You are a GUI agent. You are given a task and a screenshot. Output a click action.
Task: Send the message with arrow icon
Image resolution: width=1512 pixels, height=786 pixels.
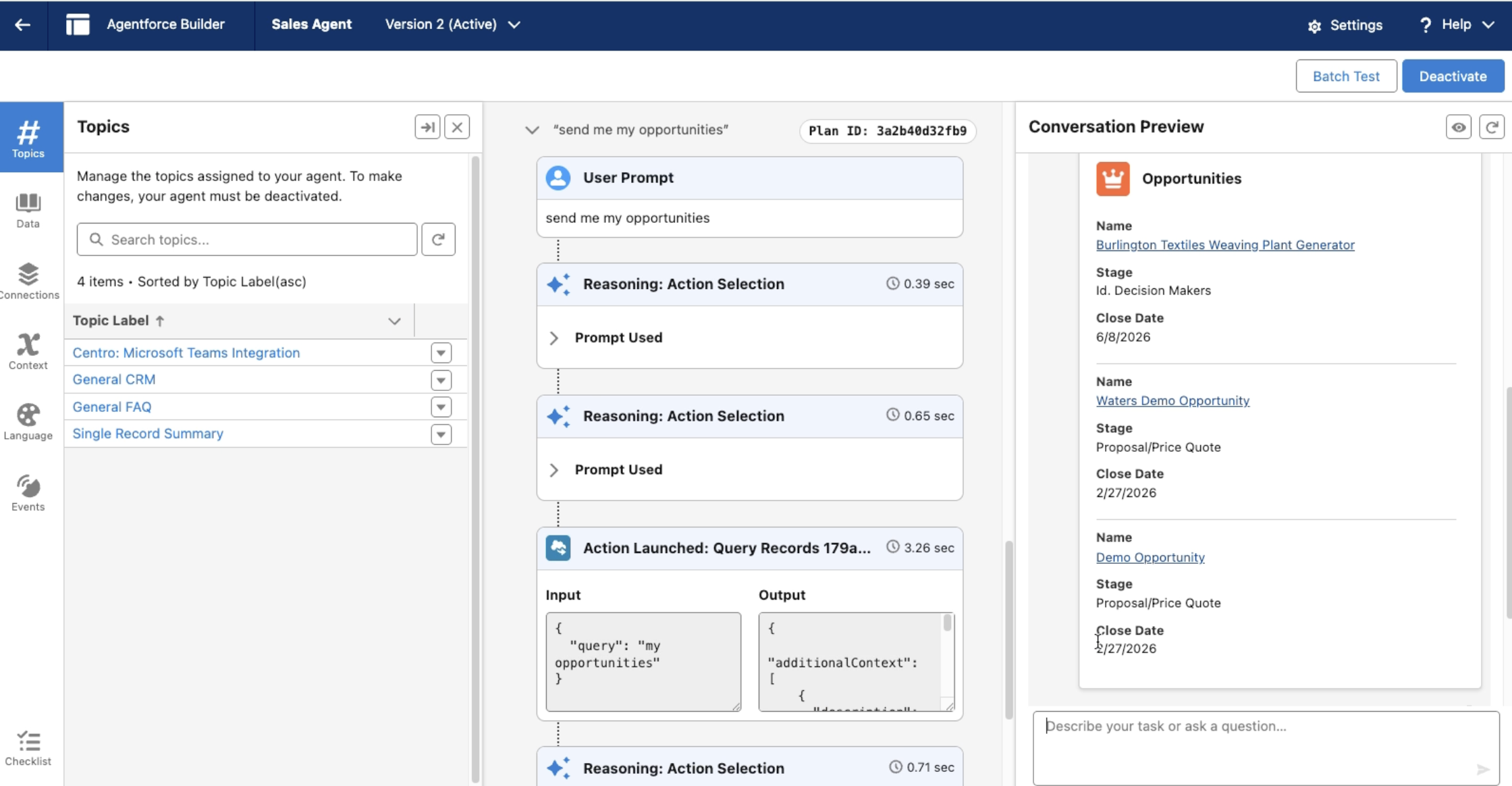1482,769
